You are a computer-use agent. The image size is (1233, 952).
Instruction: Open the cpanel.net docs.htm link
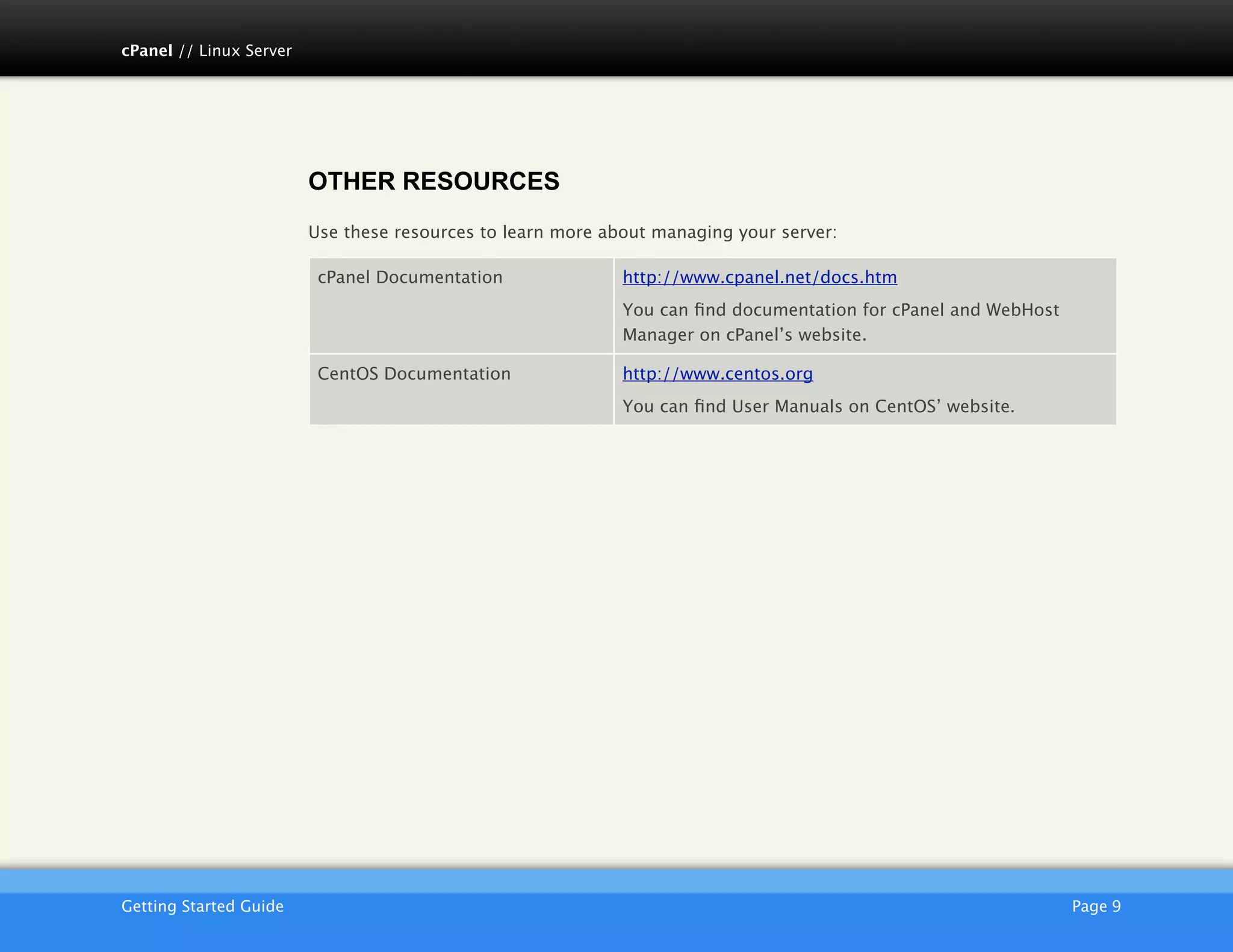click(759, 277)
